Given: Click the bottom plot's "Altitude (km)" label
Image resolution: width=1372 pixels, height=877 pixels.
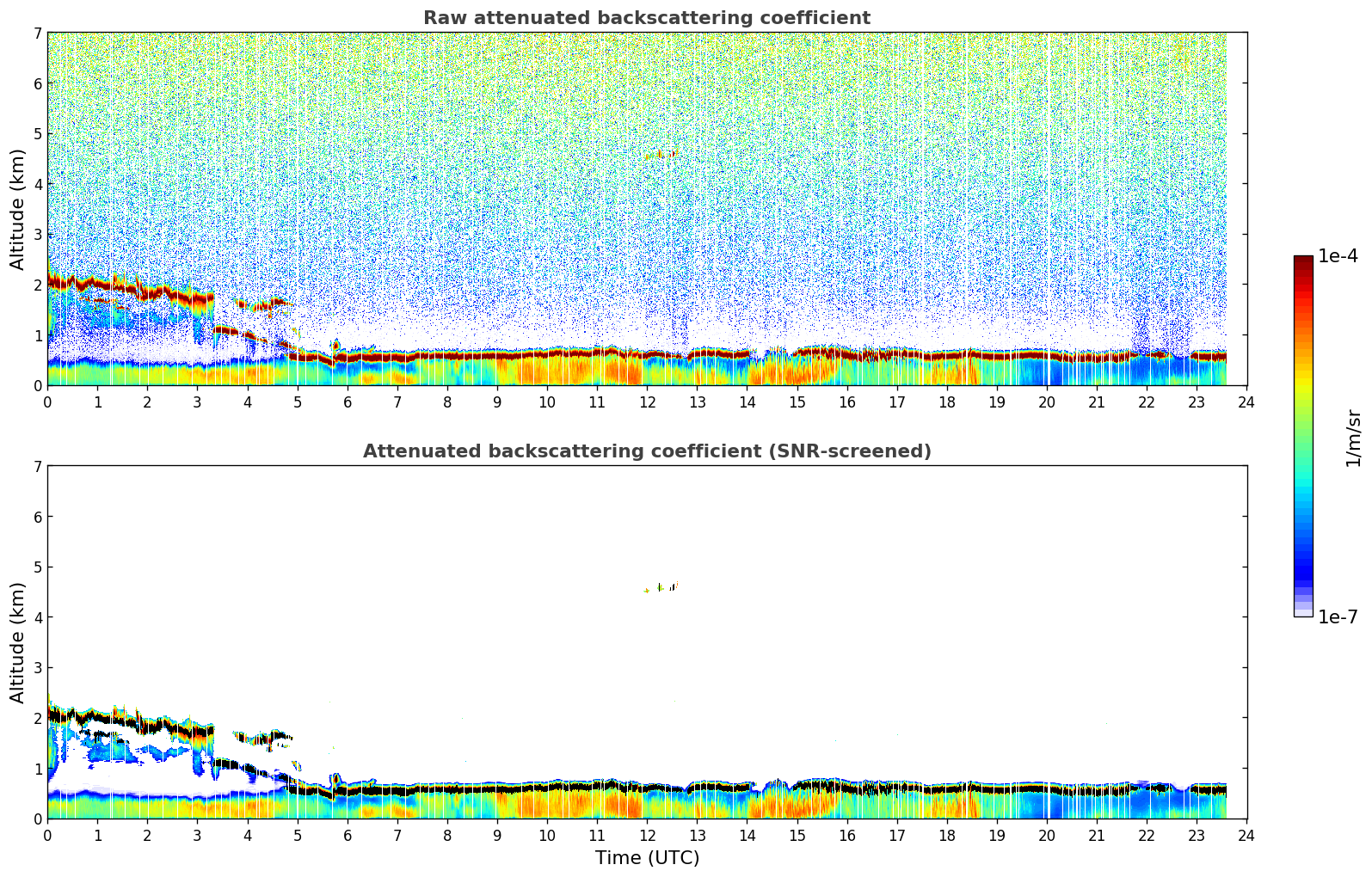Looking at the screenshot, I should tap(17, 642).
